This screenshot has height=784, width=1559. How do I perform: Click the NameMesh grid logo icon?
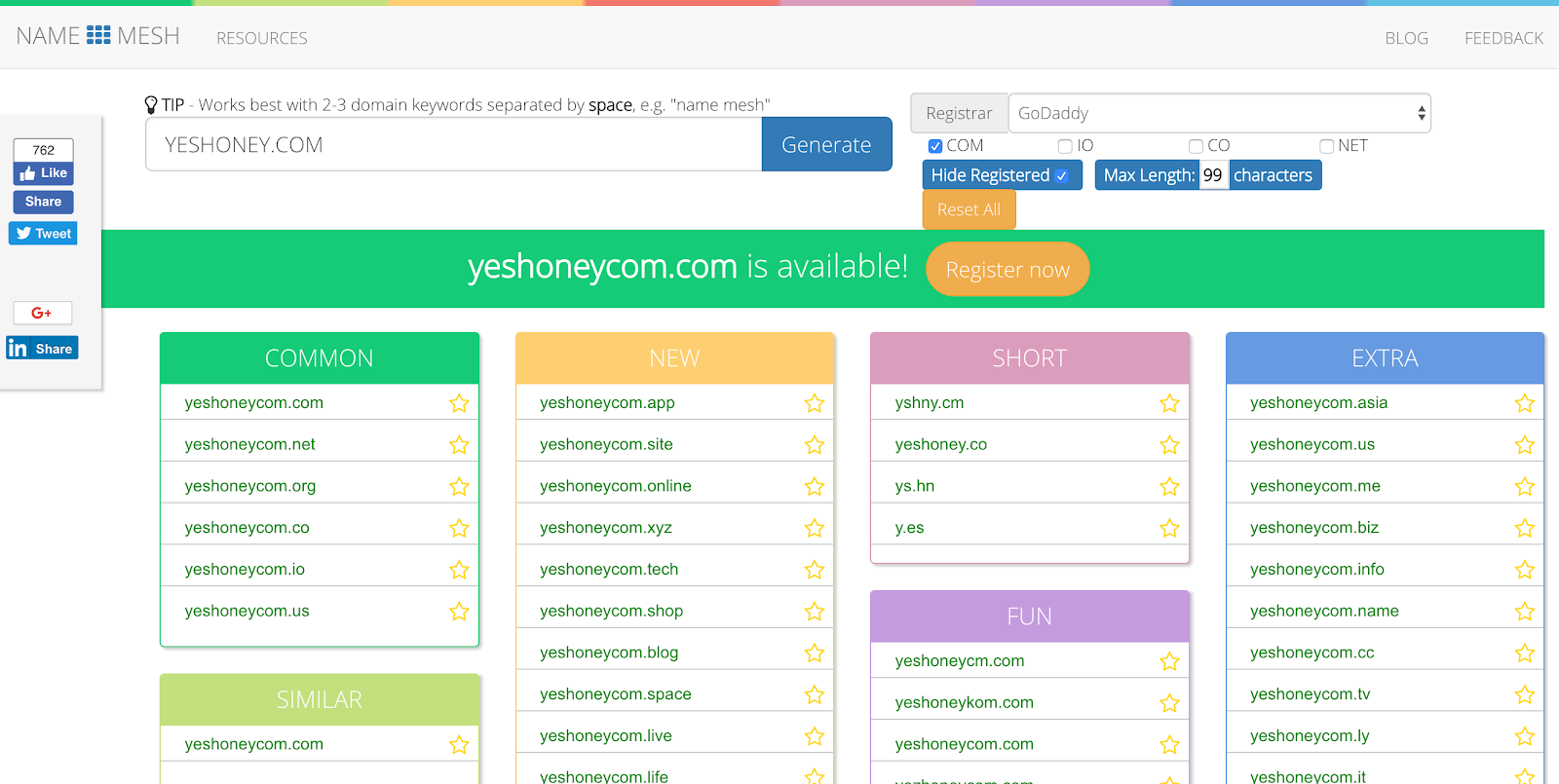98,36
